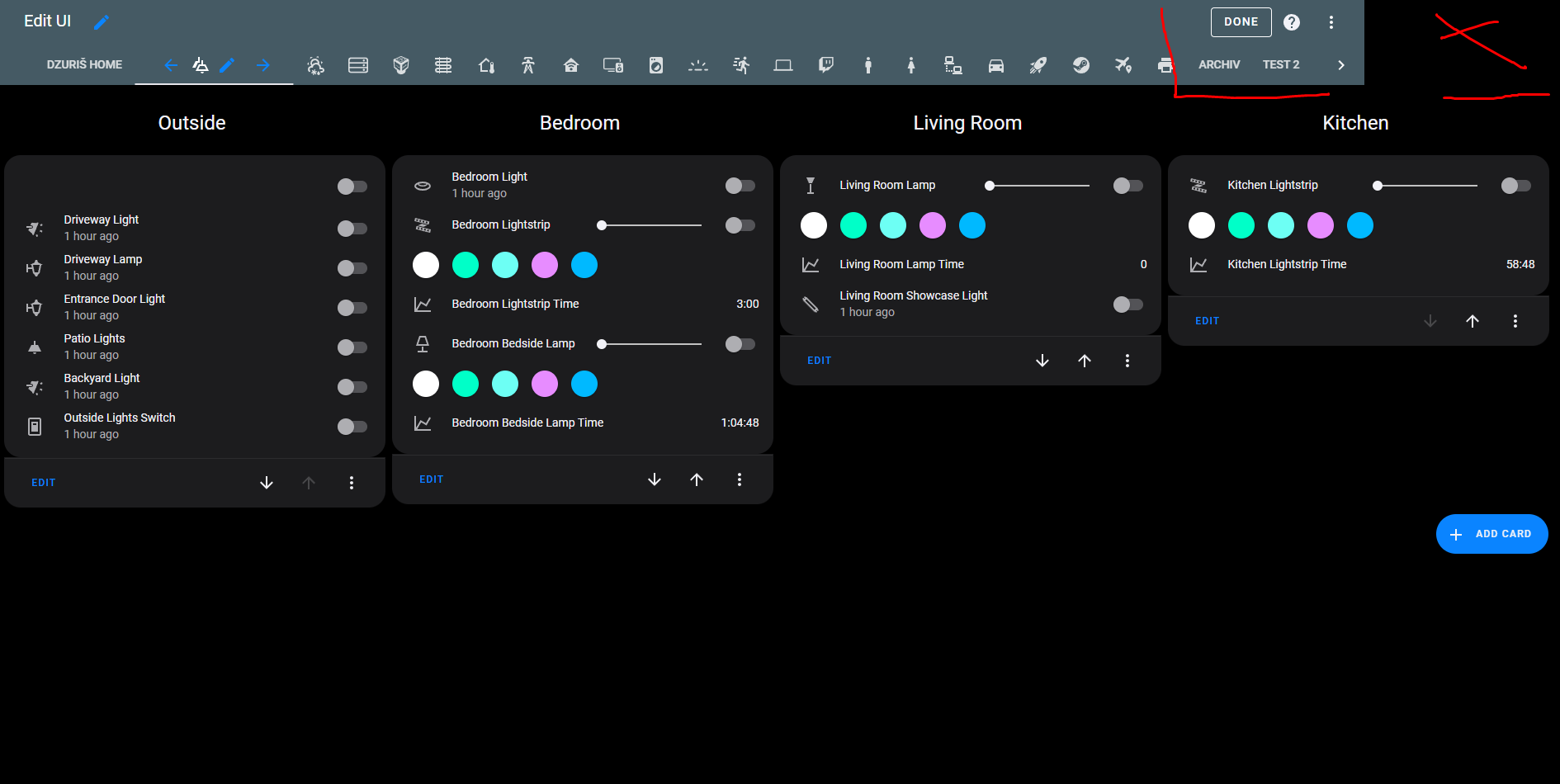Select the Steam view icon
Screen dimensions: 1560x784
point(1081,64)
